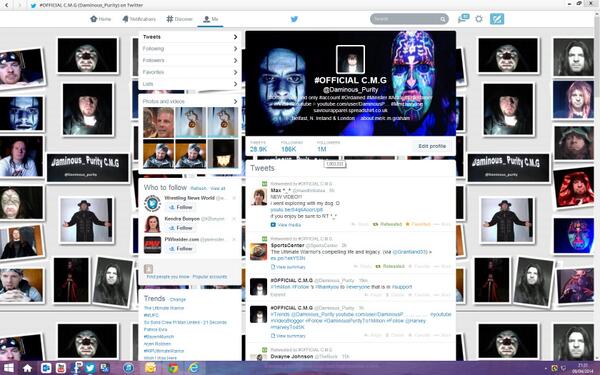Click the Edit profile button
Viewport: 600px width, 375px height.
point(432,146)
